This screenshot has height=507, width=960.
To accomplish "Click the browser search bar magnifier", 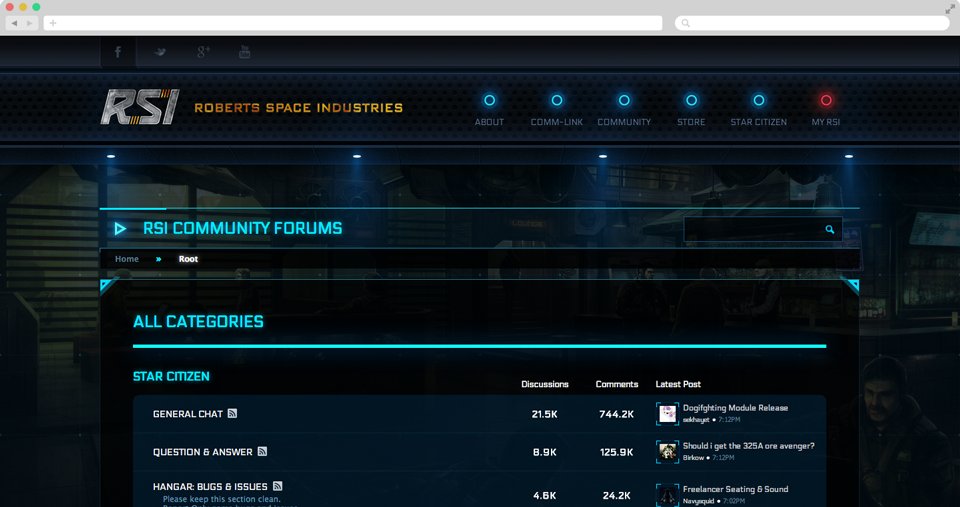I will point(686,23).
